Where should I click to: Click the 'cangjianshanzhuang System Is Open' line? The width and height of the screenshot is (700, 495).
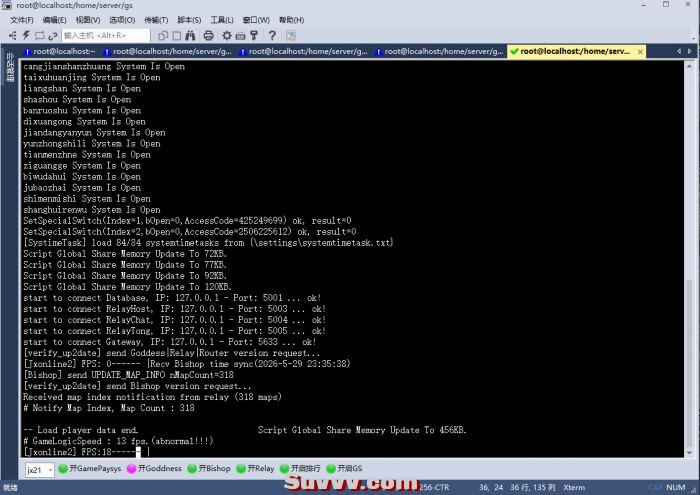click(x=104, y=67)
